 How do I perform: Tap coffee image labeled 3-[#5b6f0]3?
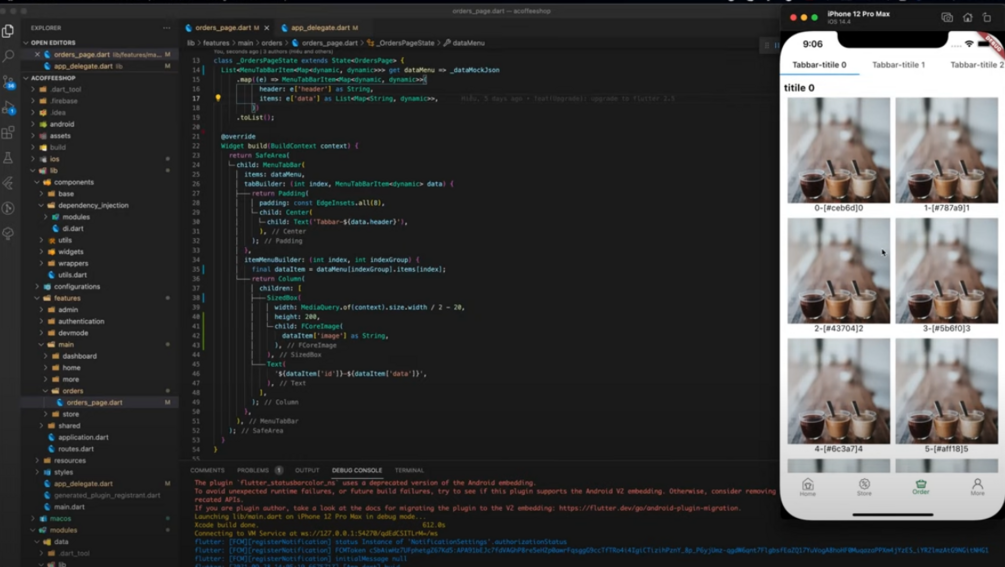click(x=947, y=270)
